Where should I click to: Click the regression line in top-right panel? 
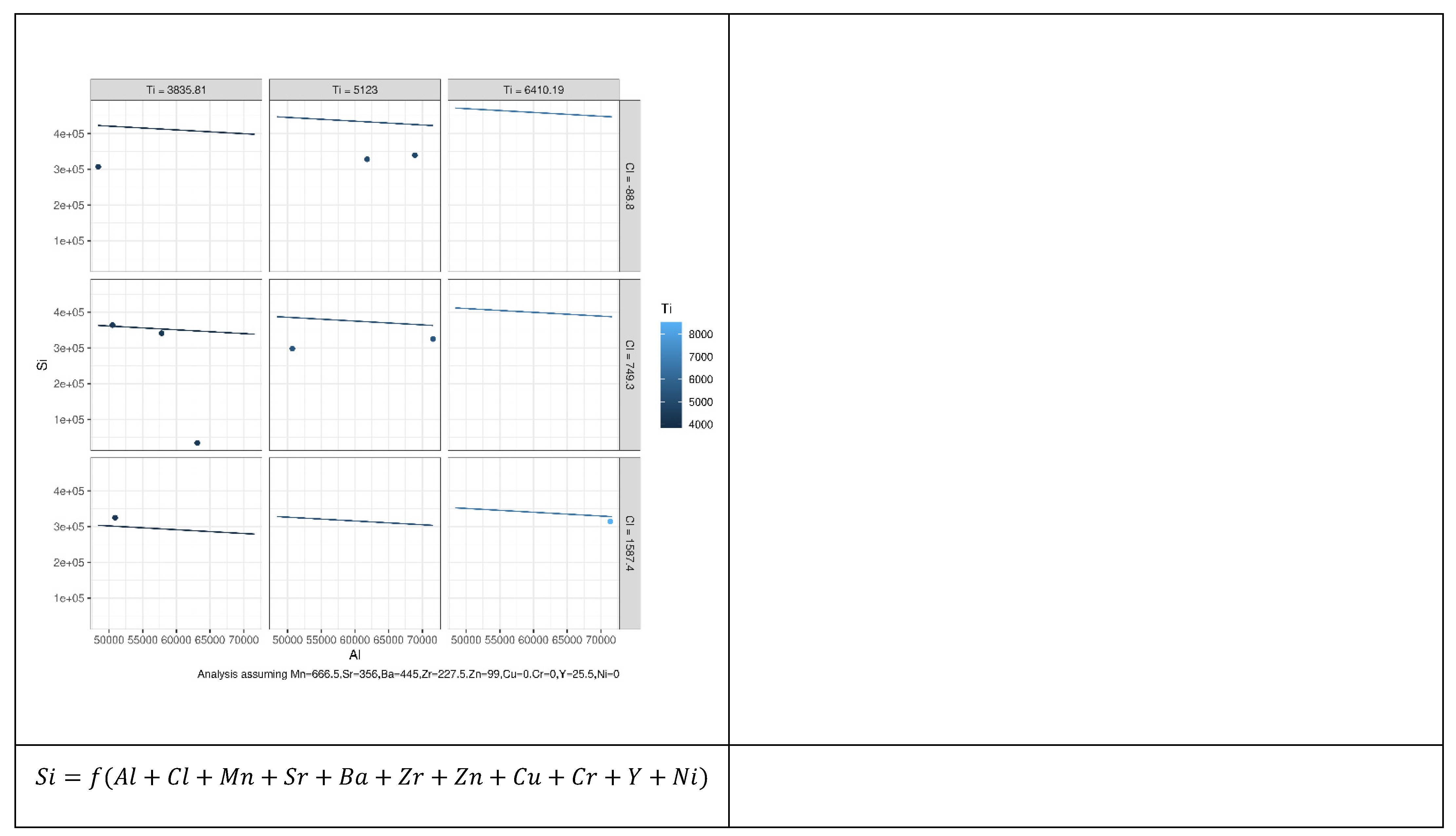coord(534,112)
